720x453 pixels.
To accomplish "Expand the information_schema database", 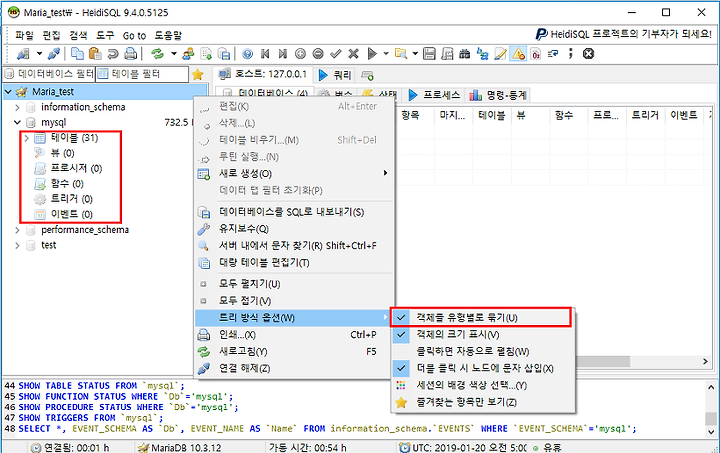I will (x=17, y=107).
